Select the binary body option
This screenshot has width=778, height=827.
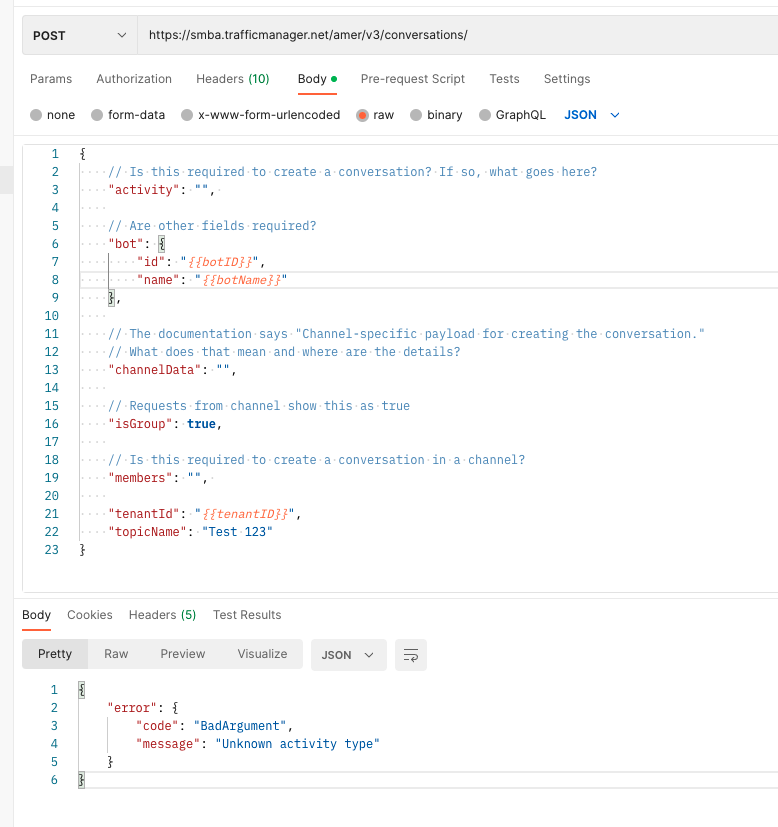[416, 115]
